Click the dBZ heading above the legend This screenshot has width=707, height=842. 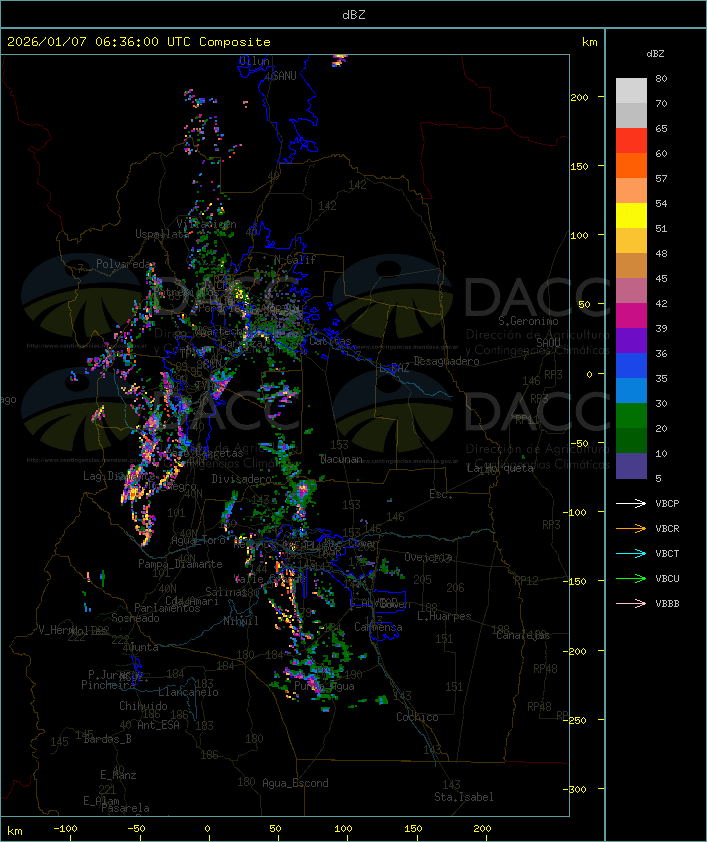click(x=655, y=54)
